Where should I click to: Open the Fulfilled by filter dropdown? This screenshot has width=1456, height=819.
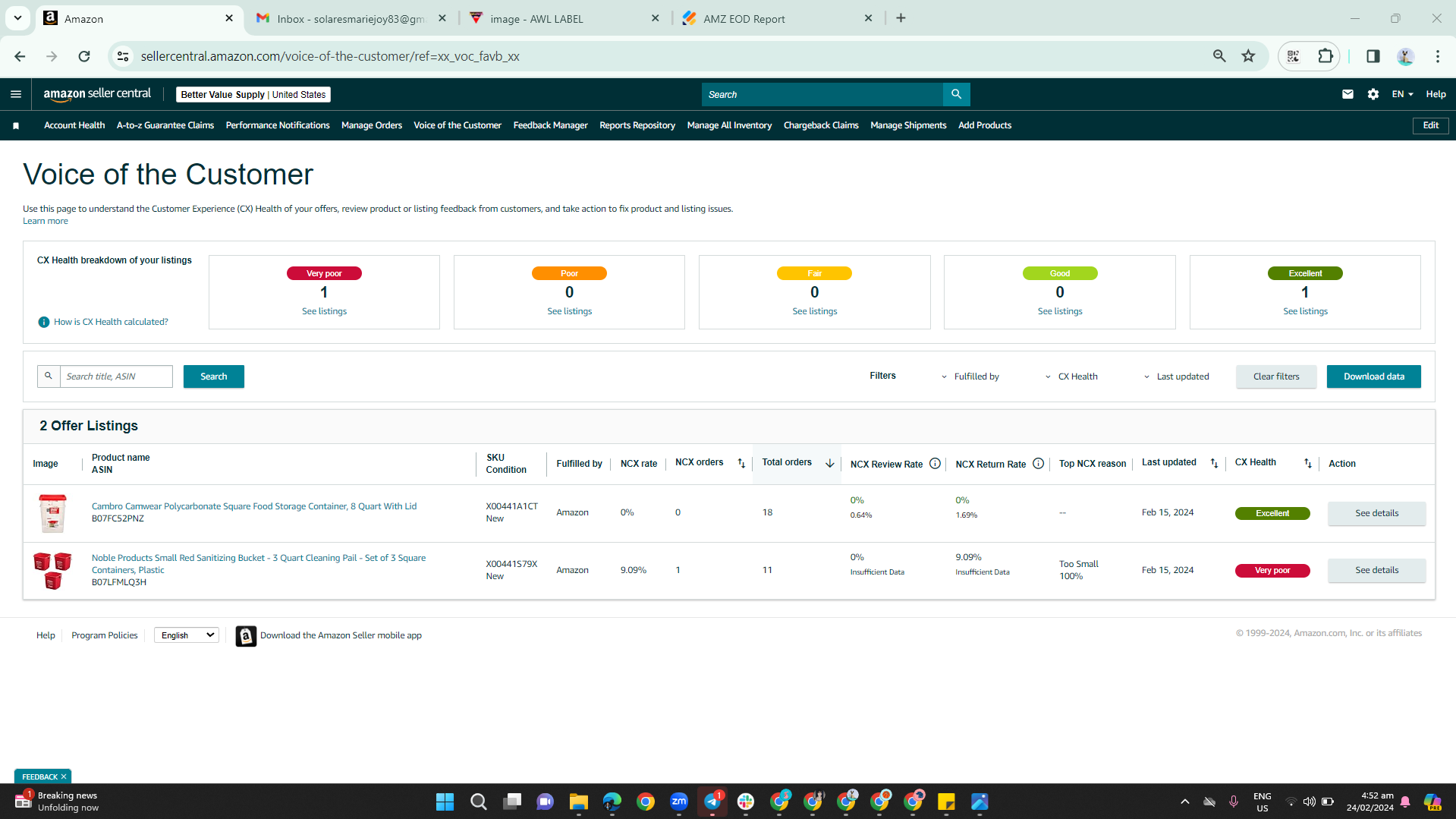[970, 376]
